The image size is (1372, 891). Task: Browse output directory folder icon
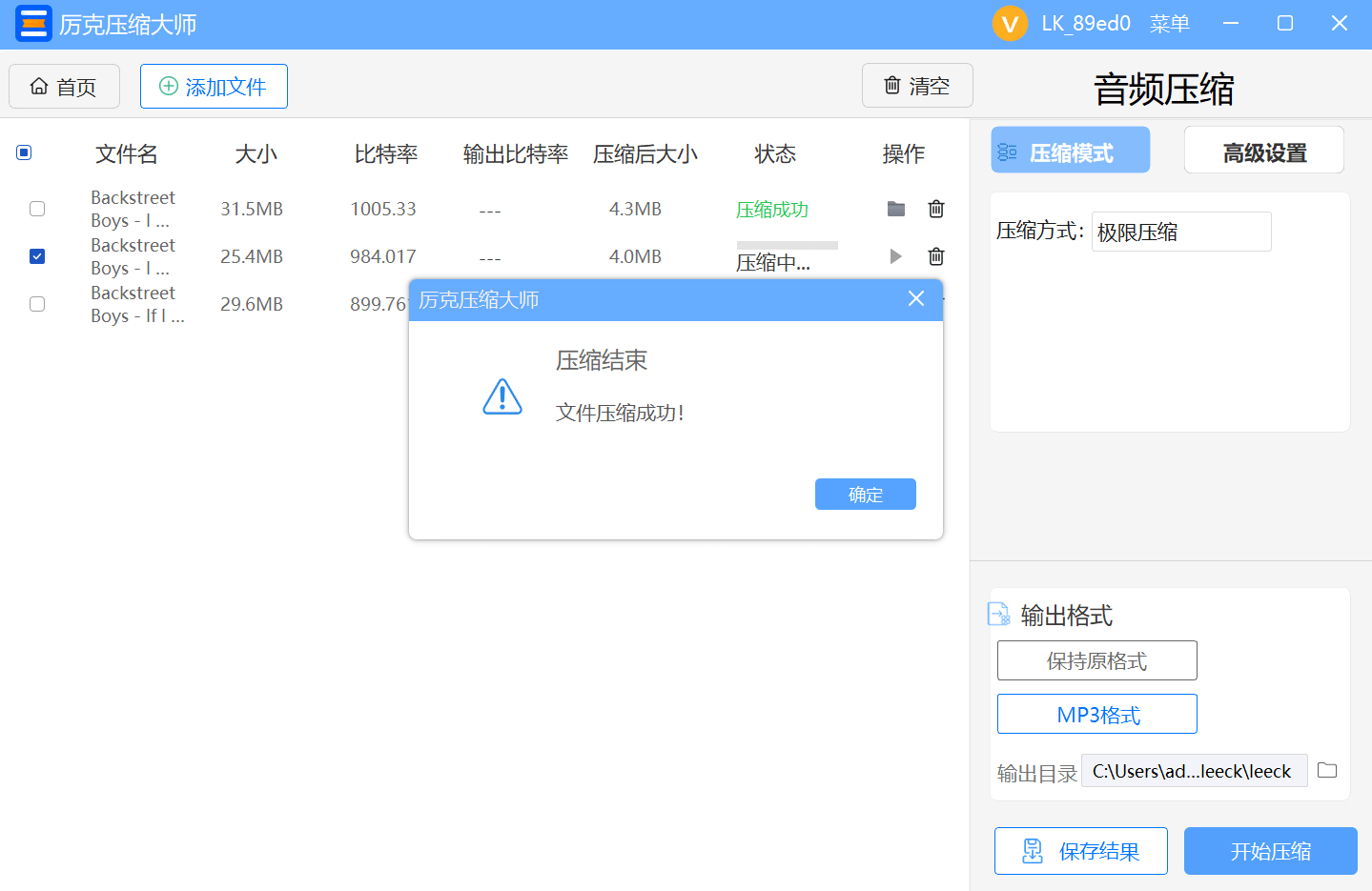(1327, 770)
